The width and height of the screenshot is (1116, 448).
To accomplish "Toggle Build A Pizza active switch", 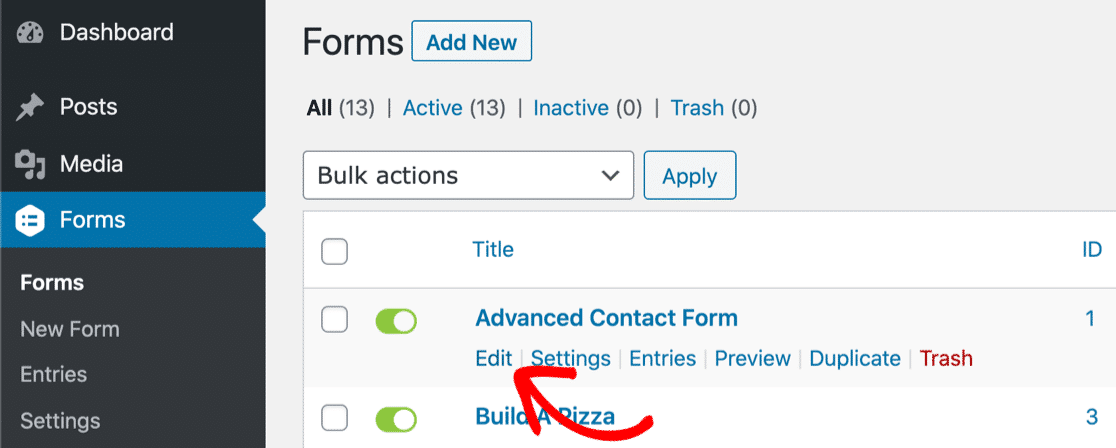I will point(396,420).
